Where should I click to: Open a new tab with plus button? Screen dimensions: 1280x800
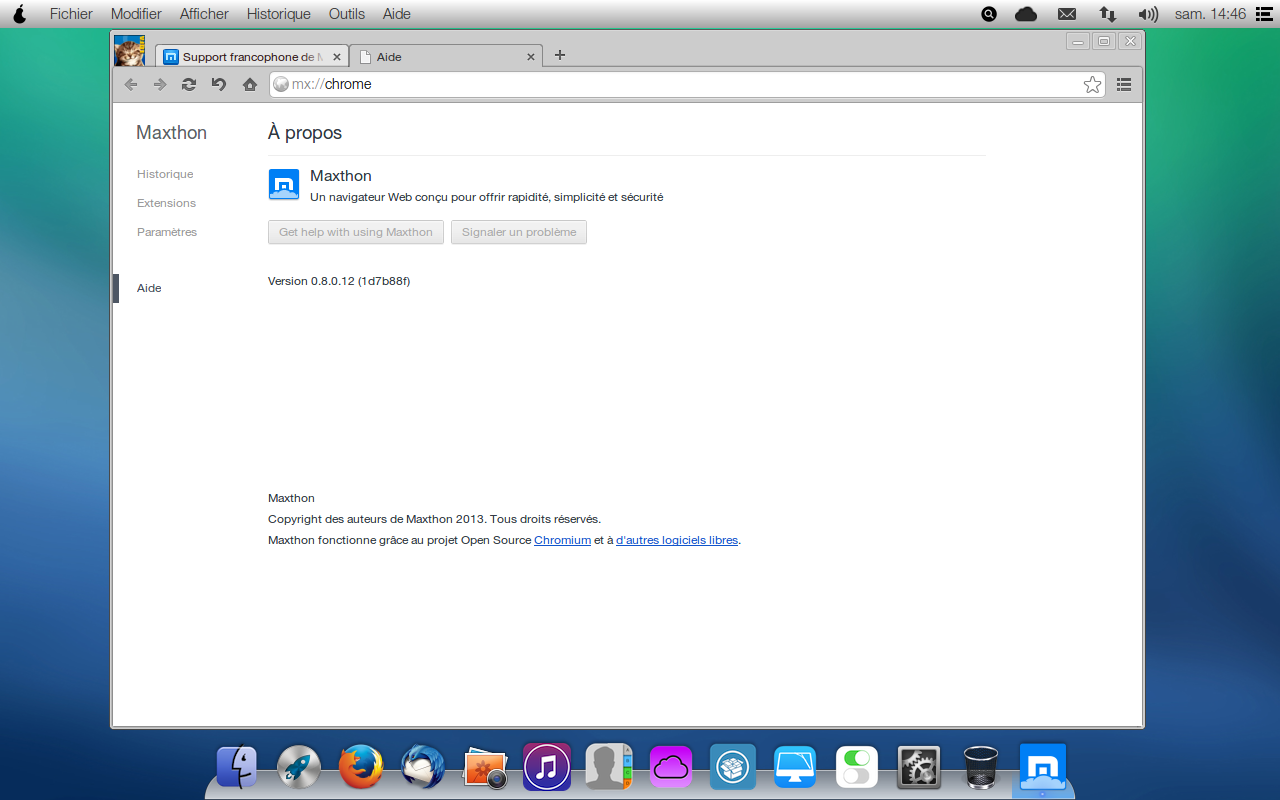pos(560,55)
